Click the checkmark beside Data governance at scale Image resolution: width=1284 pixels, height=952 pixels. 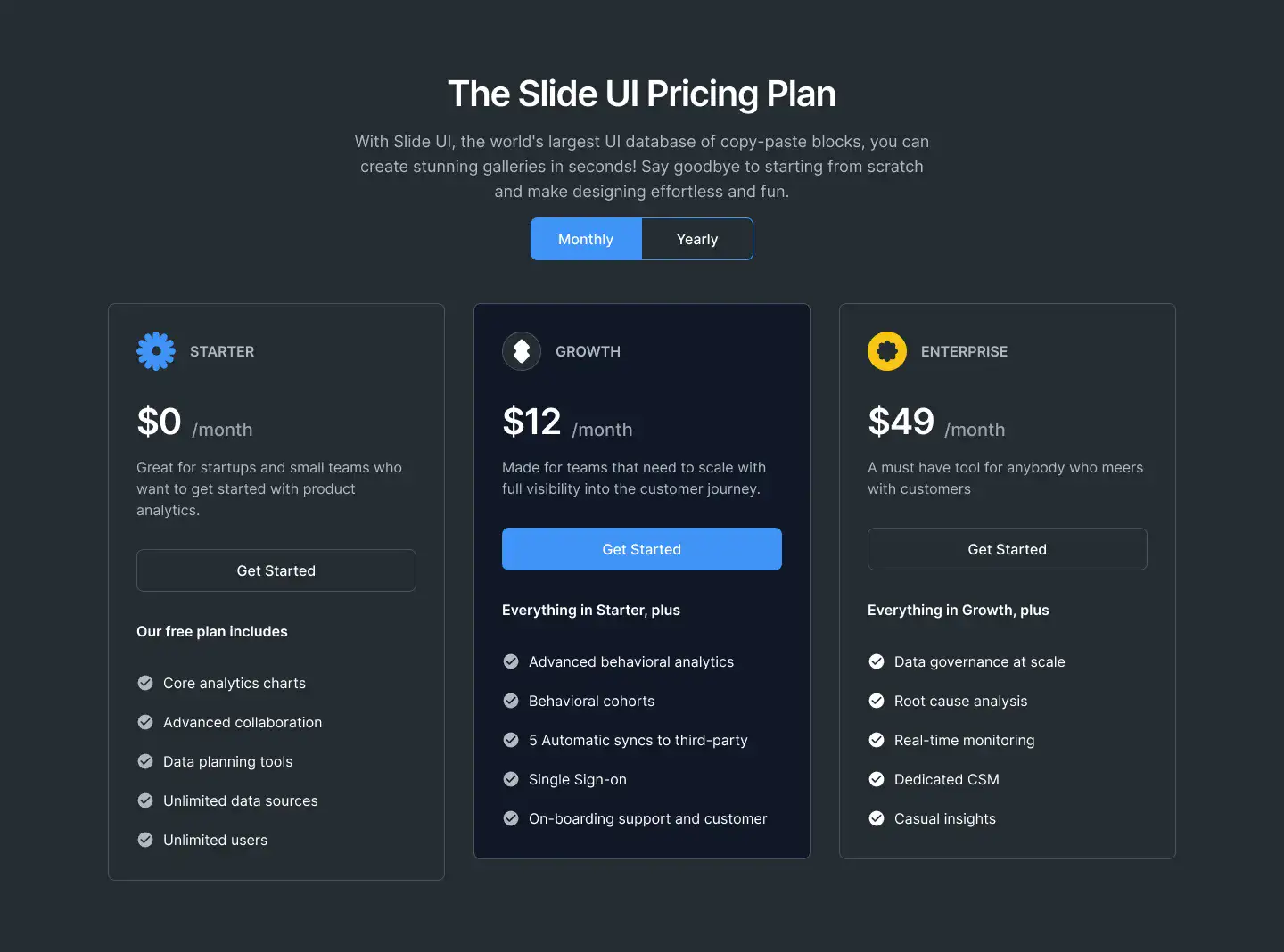(x=877, y=661)
